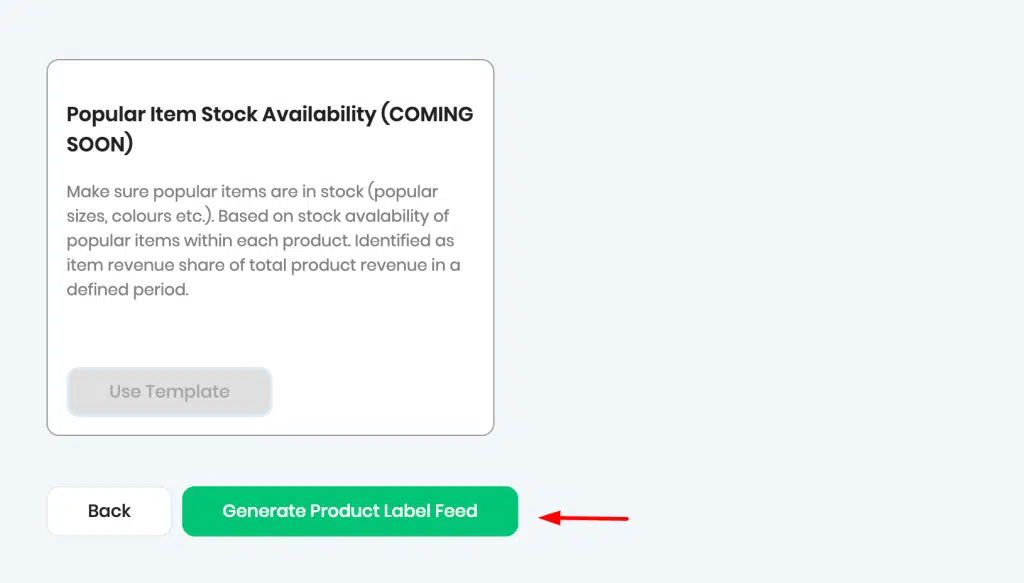Click the green Generate Product Label Feed button
This screenshot has width=1024, height=583.
pyautogui.click(x=350, y=511)
